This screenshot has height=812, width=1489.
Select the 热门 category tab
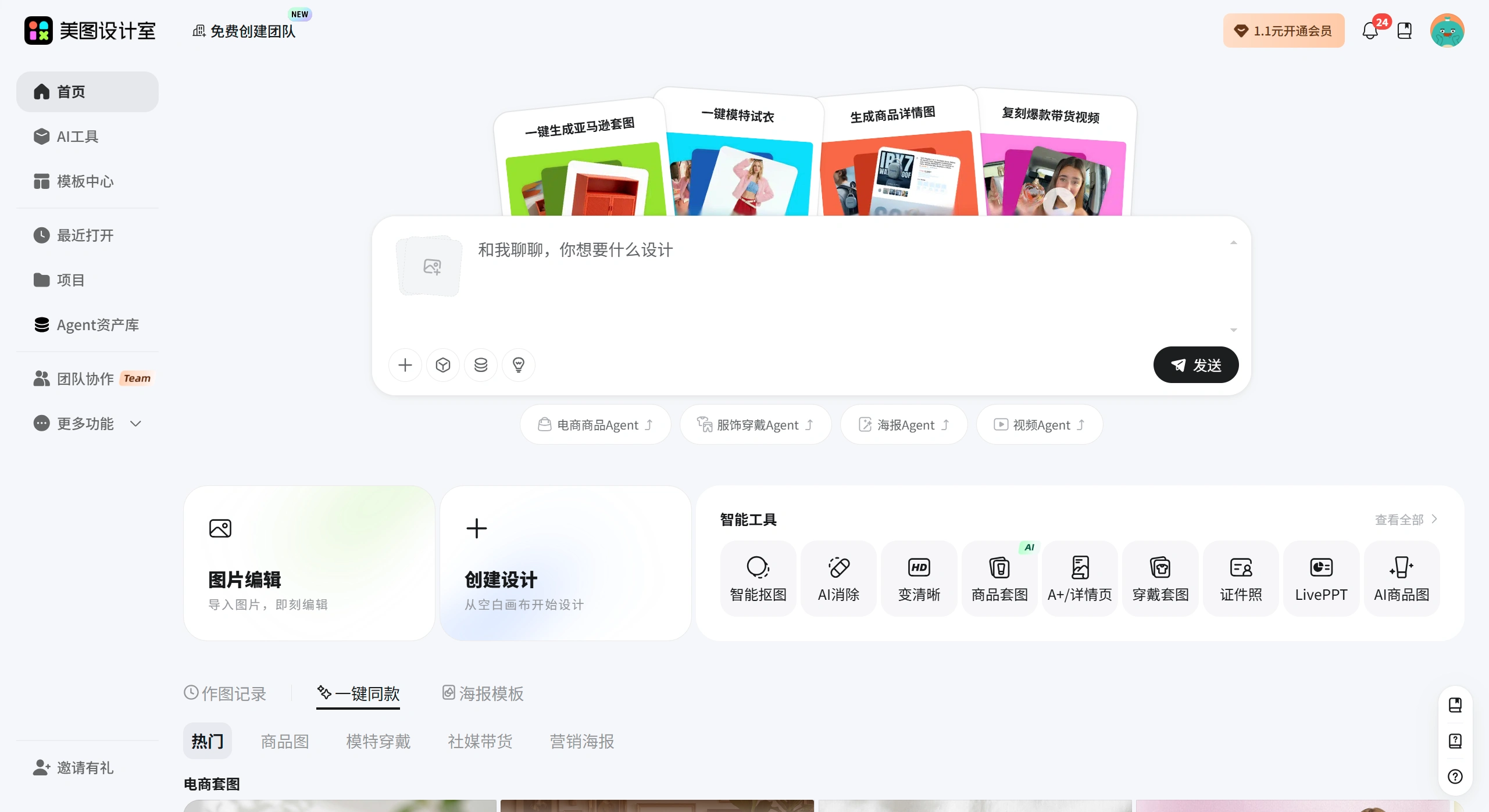click(207, 741)
